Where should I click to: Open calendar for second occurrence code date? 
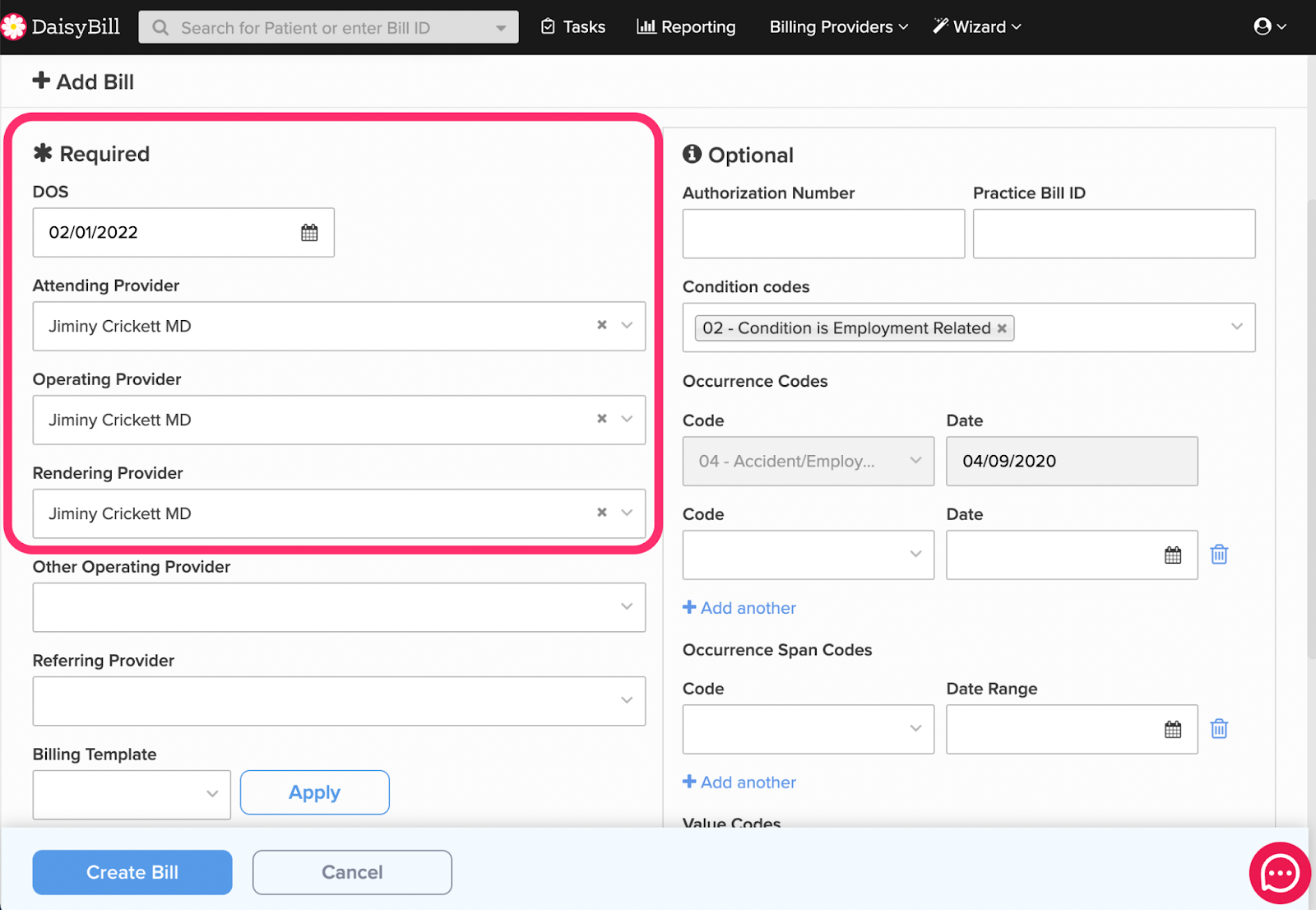pos(1173,555)
